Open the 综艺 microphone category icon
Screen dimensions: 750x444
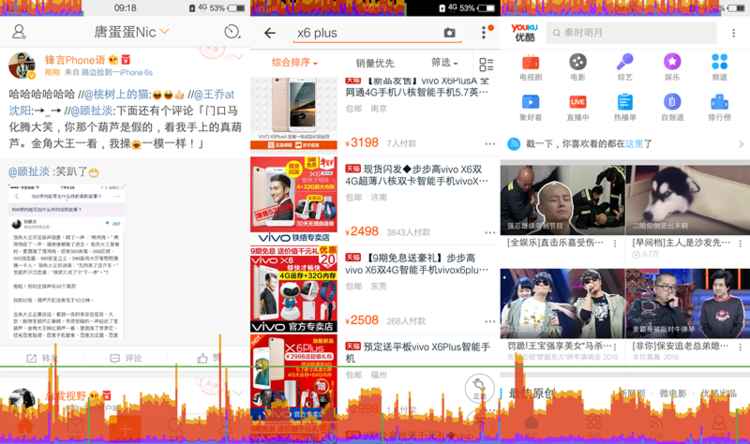pyautogui.click(x=625, y=62)
